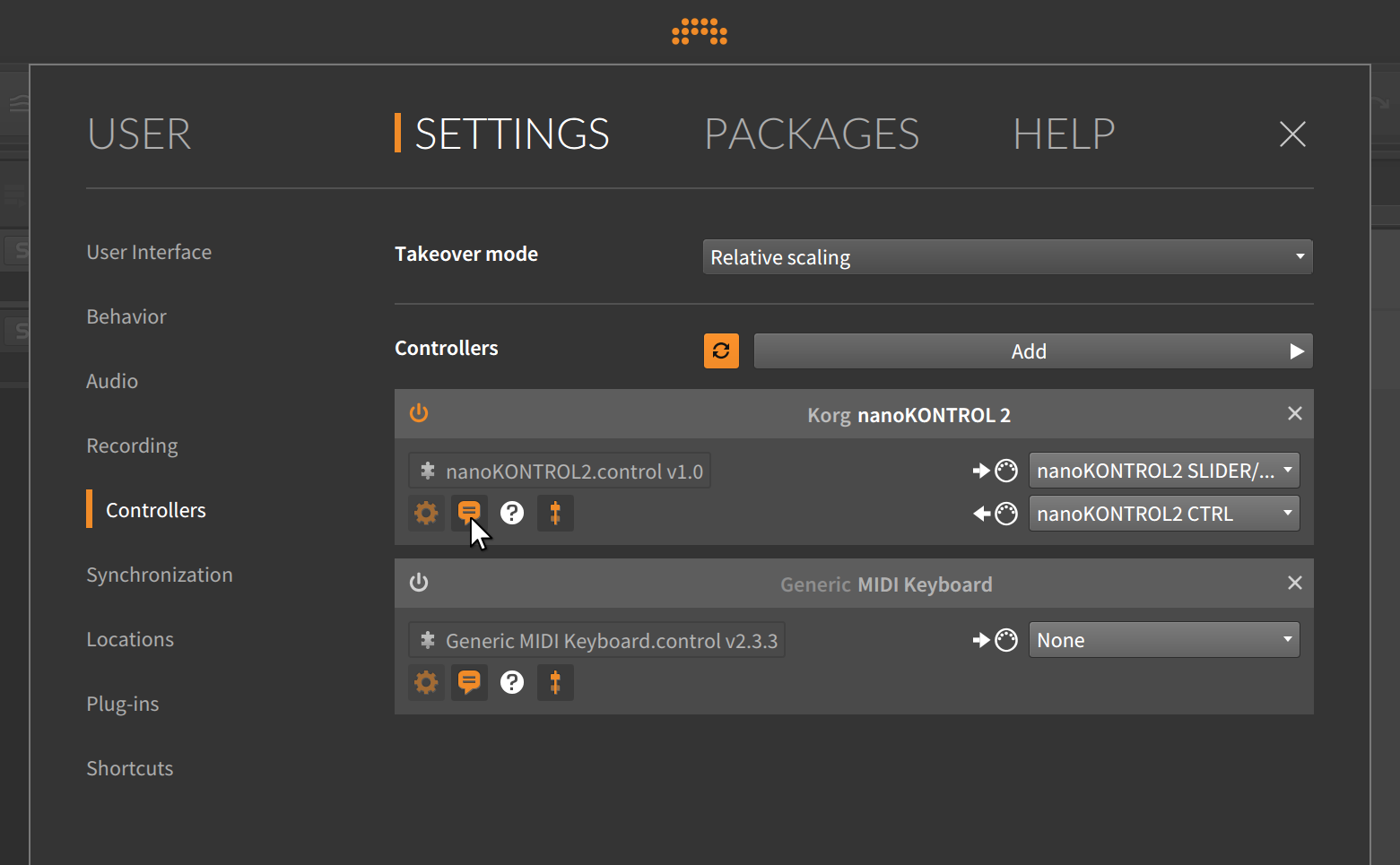Image resolution: width=1400 pixels, height=865 pixels.
Task: Toggle power for Korg nanoKONTROL 2 controller
Action: click(419, 413)
